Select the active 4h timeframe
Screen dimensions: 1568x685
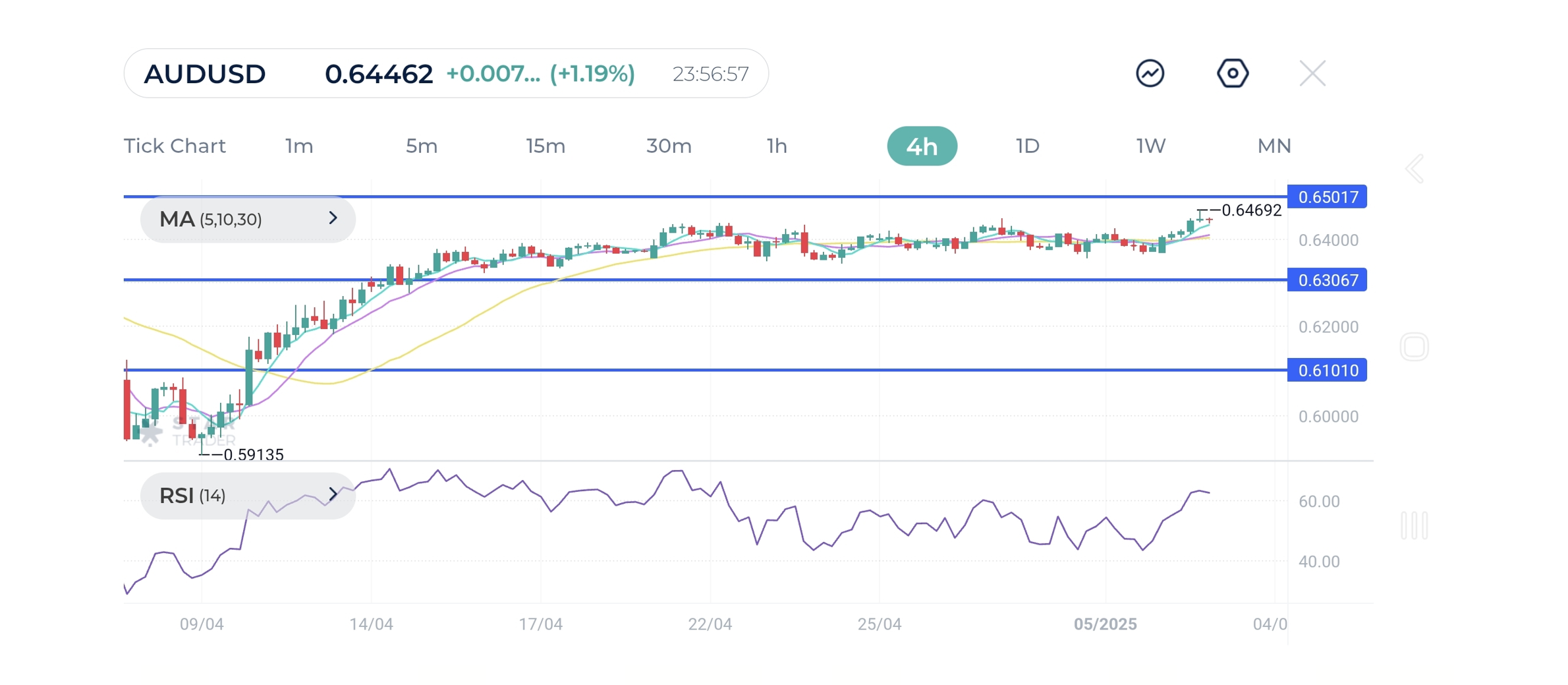pyautogui.click(x=922, y=146)
